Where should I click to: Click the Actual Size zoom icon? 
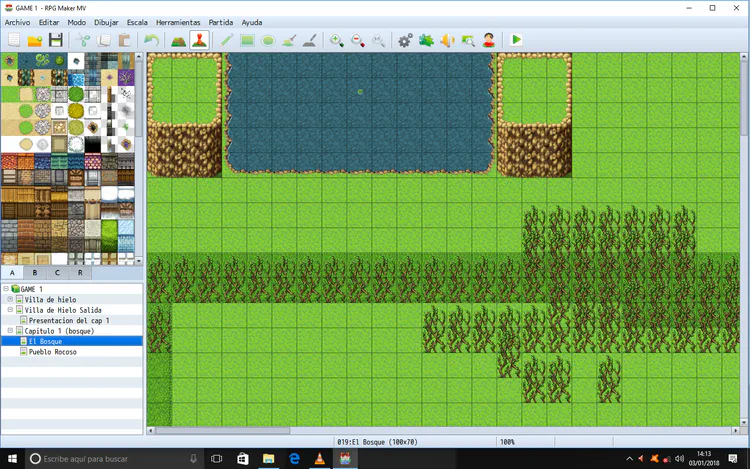378,40
